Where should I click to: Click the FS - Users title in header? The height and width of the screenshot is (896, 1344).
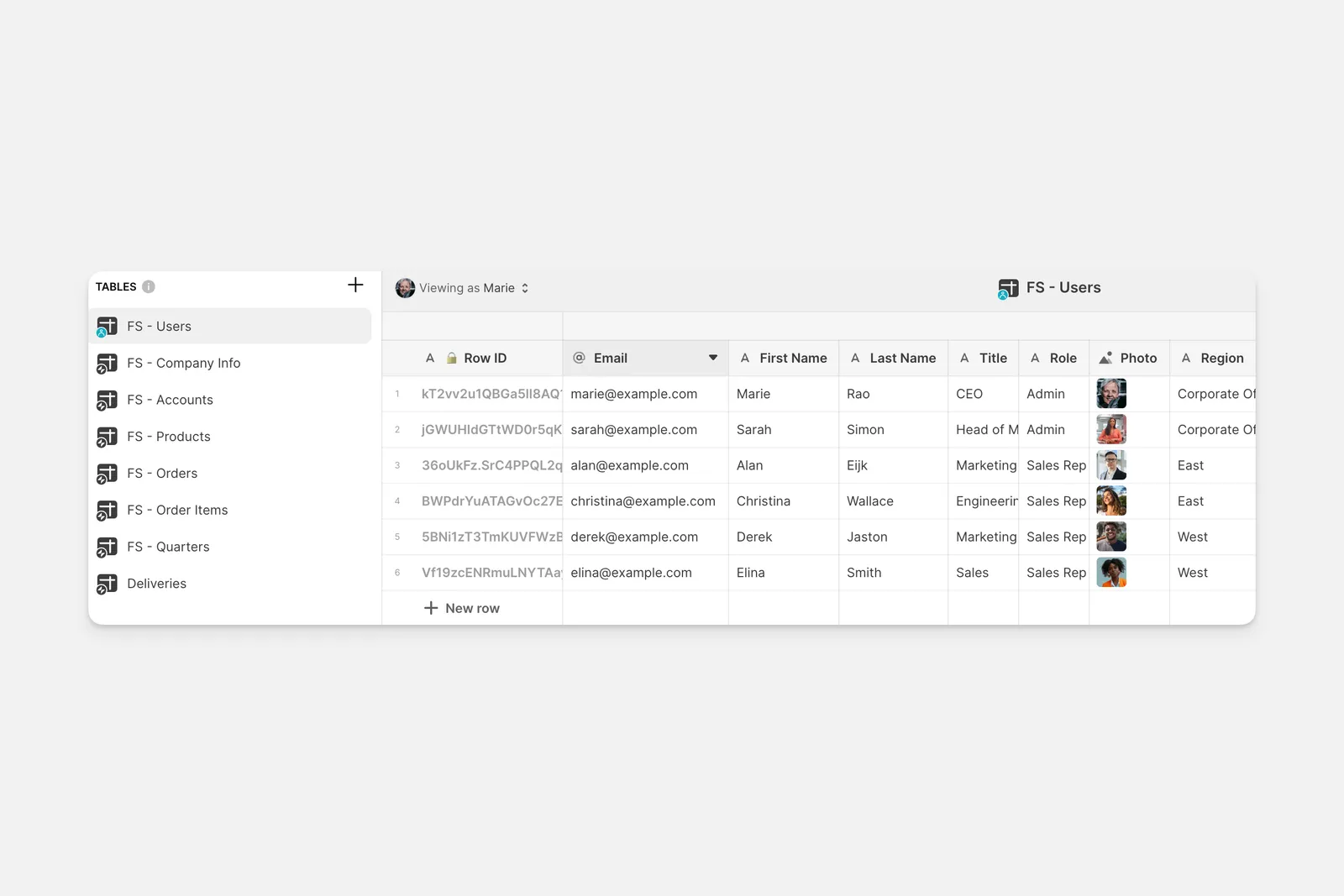1063,288
